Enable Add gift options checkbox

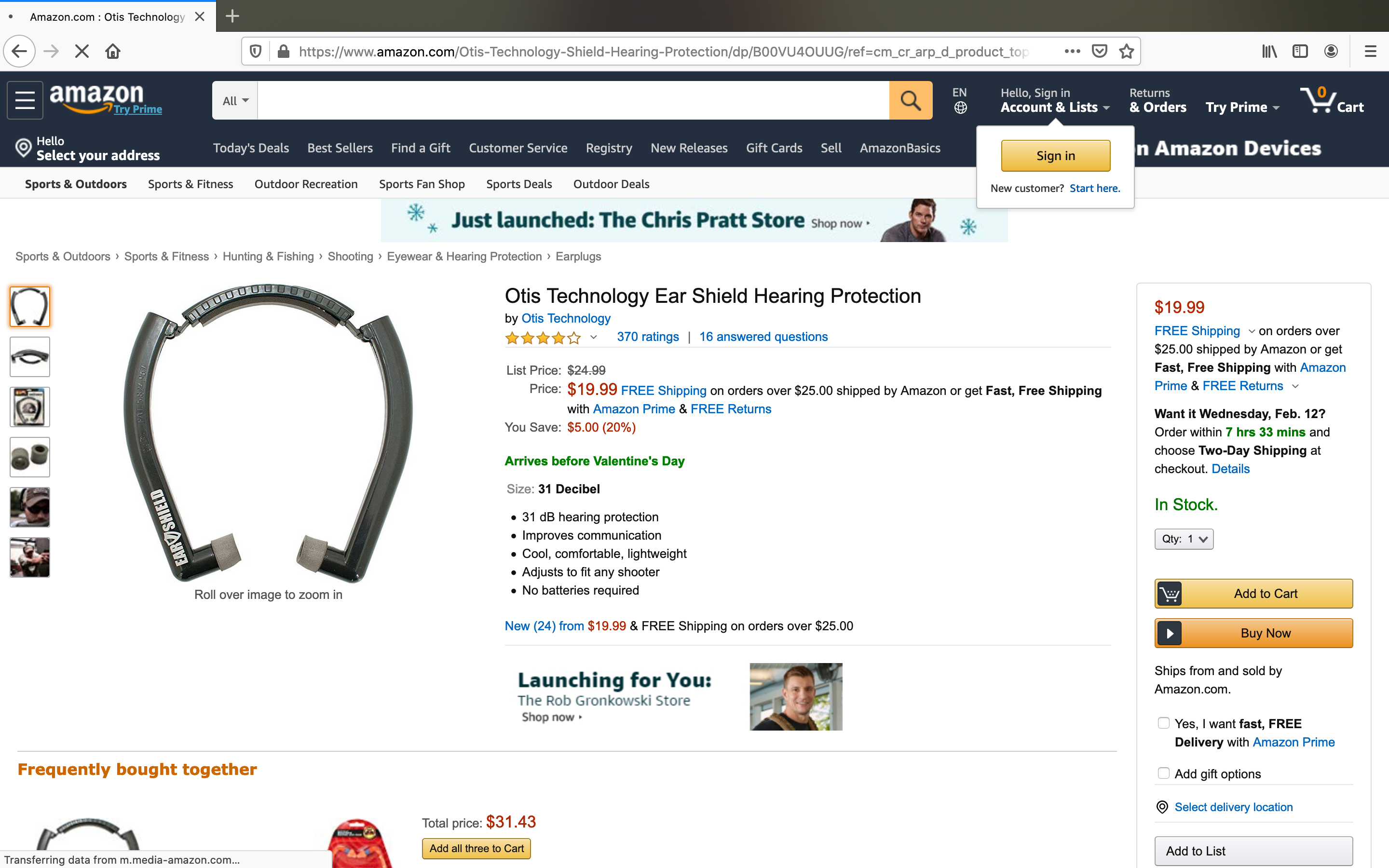click(x=1163, y=773)
